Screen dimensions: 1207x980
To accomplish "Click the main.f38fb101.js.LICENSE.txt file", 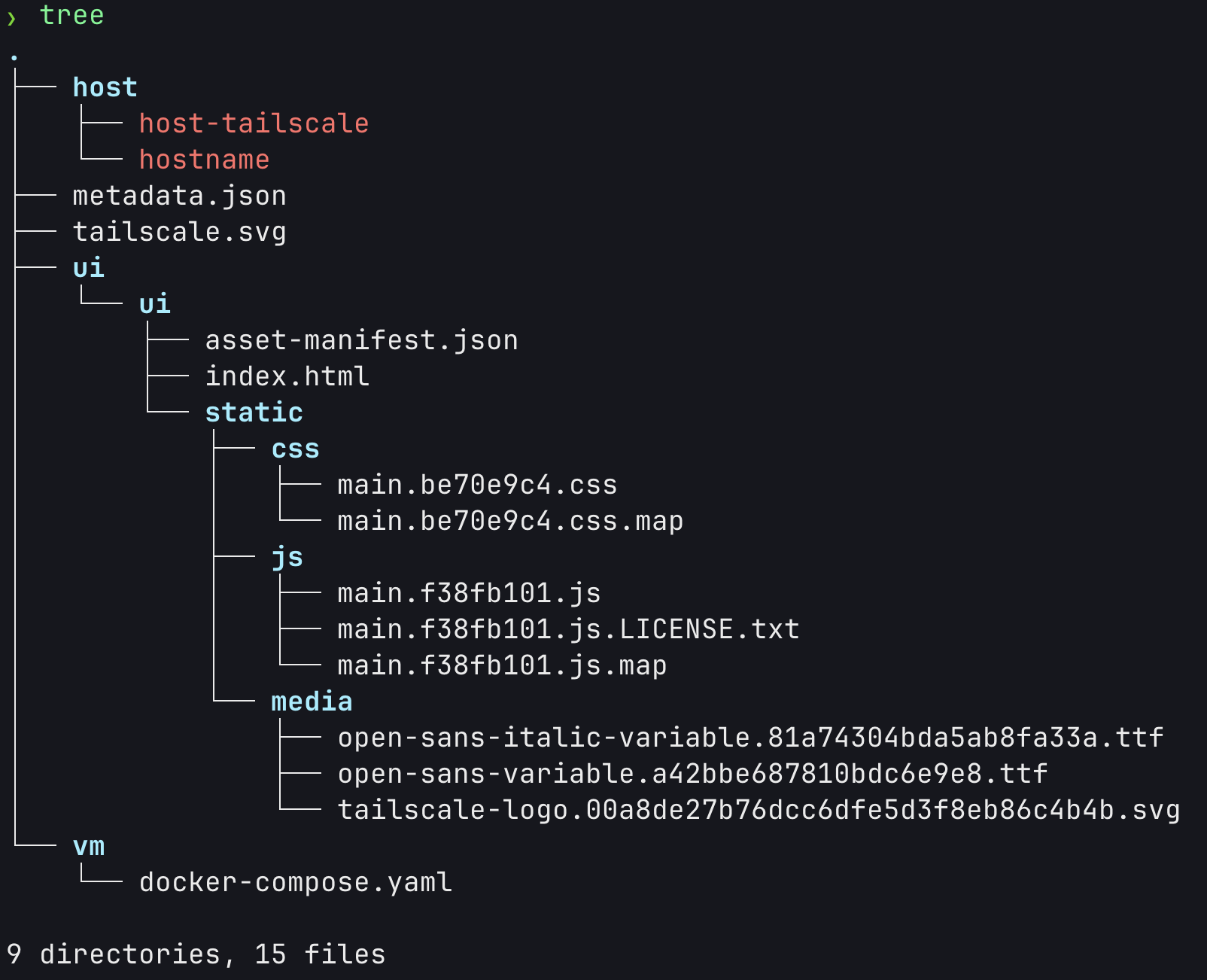I will pyautogui.click(x=568, y=629).
